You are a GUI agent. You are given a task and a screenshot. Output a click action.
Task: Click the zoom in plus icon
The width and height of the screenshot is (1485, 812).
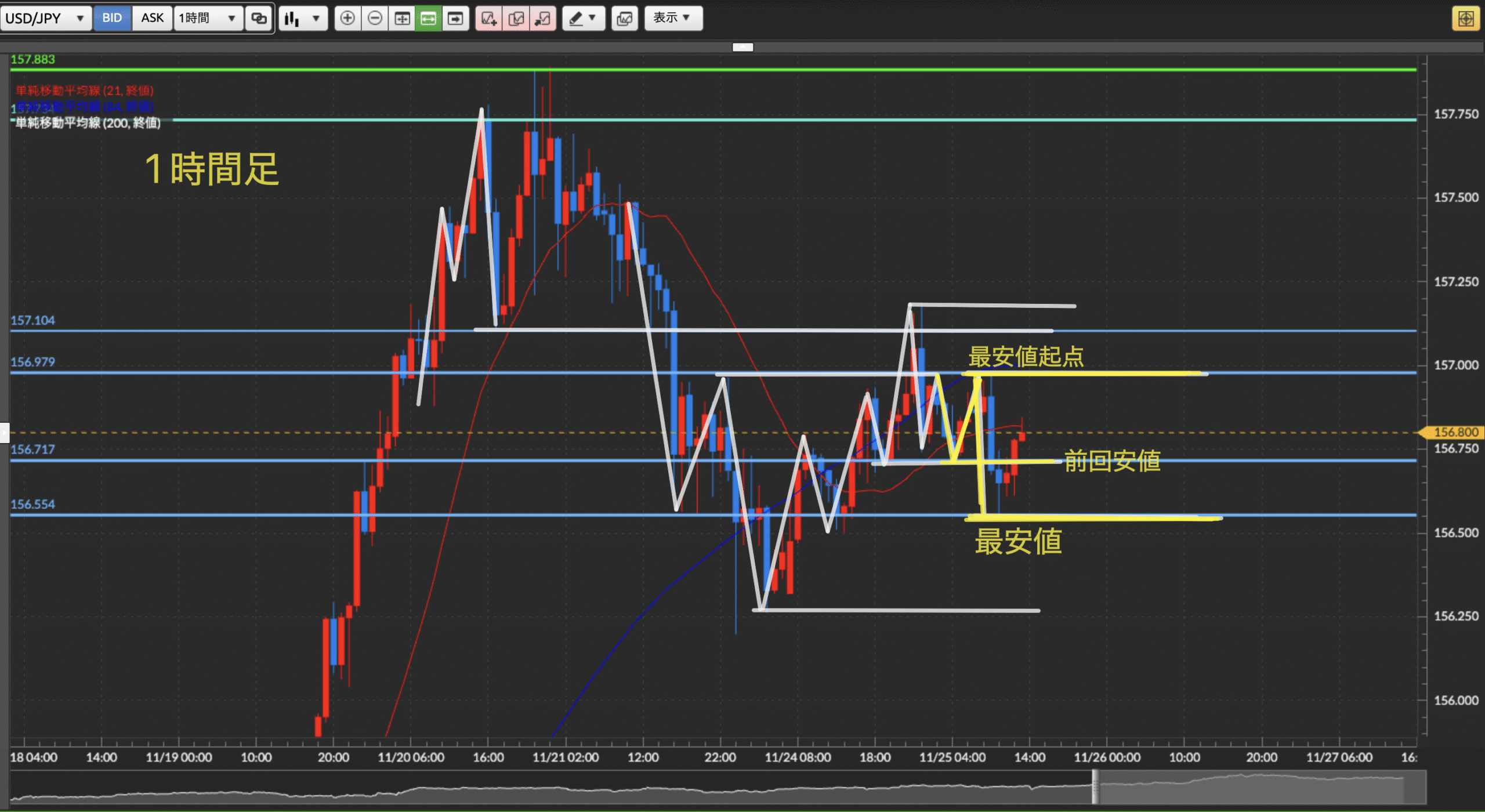(x=347, y=19)
